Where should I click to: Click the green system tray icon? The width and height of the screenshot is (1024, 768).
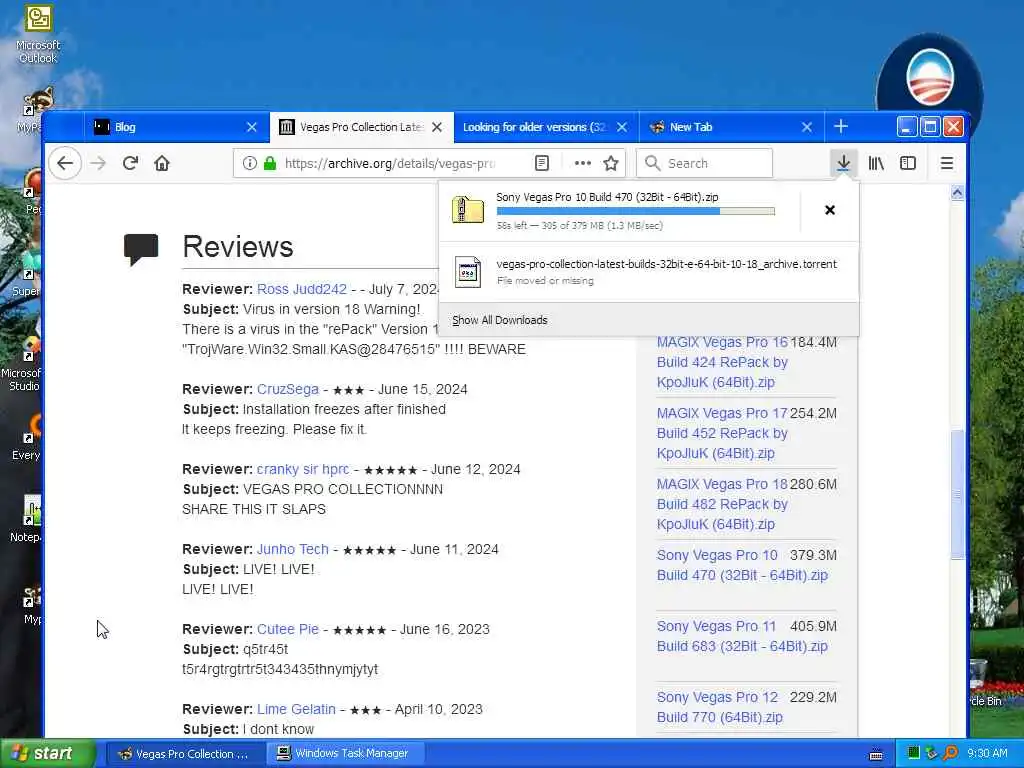tap(914, 754)
